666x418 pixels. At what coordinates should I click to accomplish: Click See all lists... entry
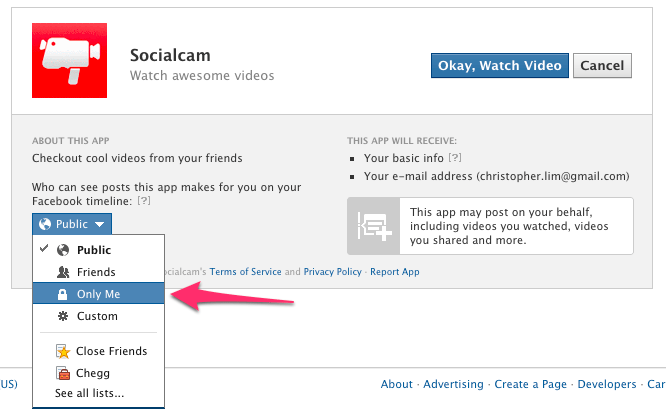click(x=89, y=393)
